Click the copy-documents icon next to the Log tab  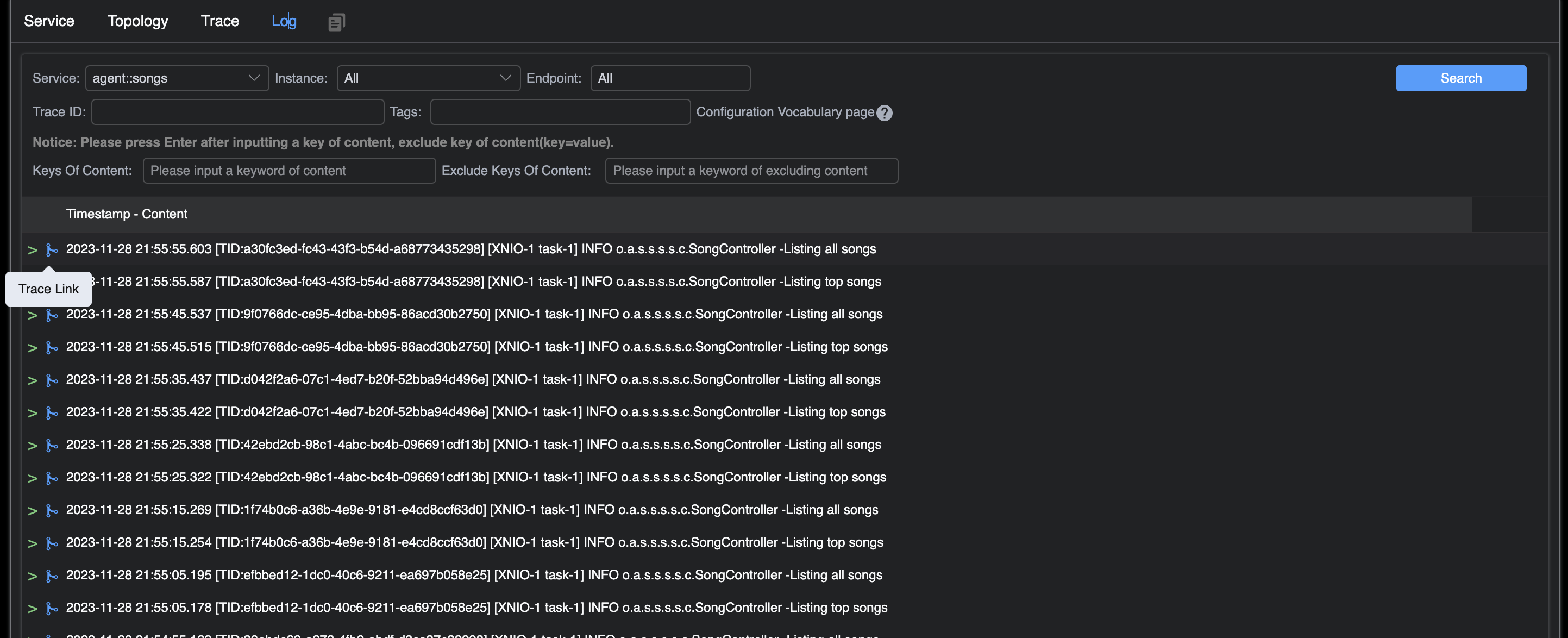coord(336,22)
